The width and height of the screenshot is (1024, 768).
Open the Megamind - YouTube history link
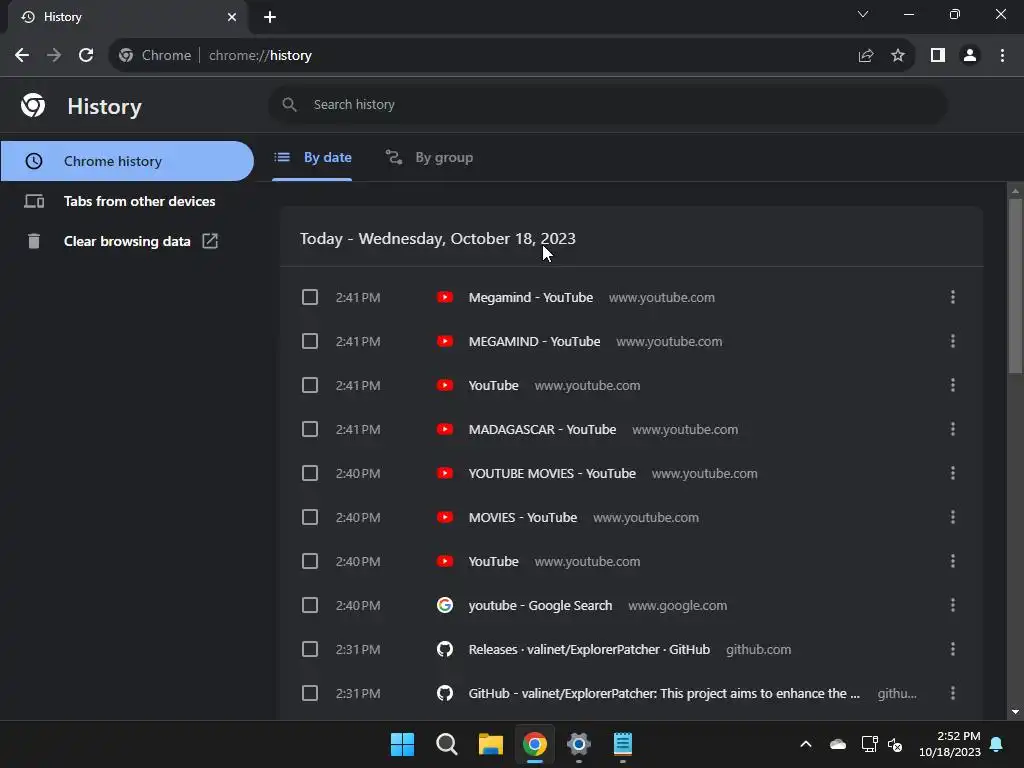click(531, 297)
